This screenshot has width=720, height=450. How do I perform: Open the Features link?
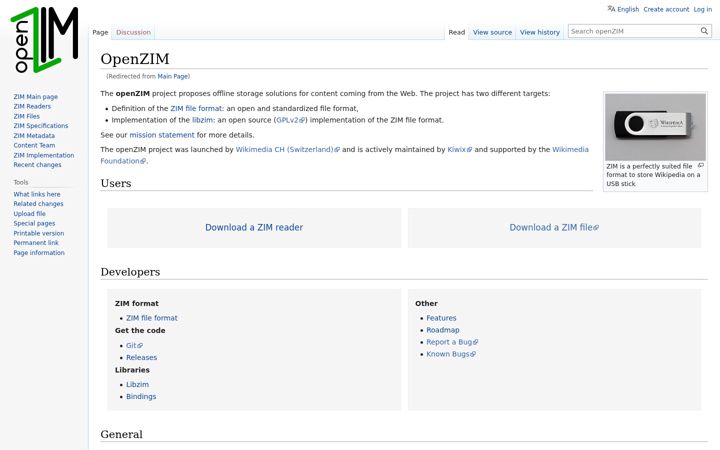point(441,318)
